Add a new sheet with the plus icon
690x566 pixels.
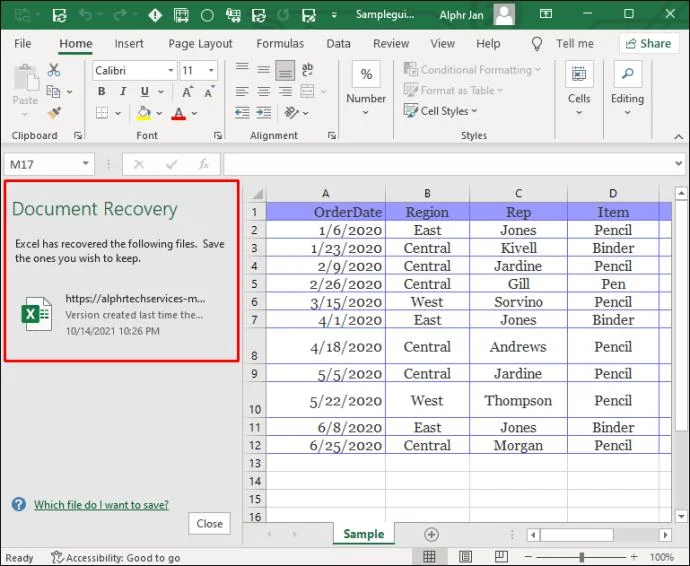click(431, 534)
